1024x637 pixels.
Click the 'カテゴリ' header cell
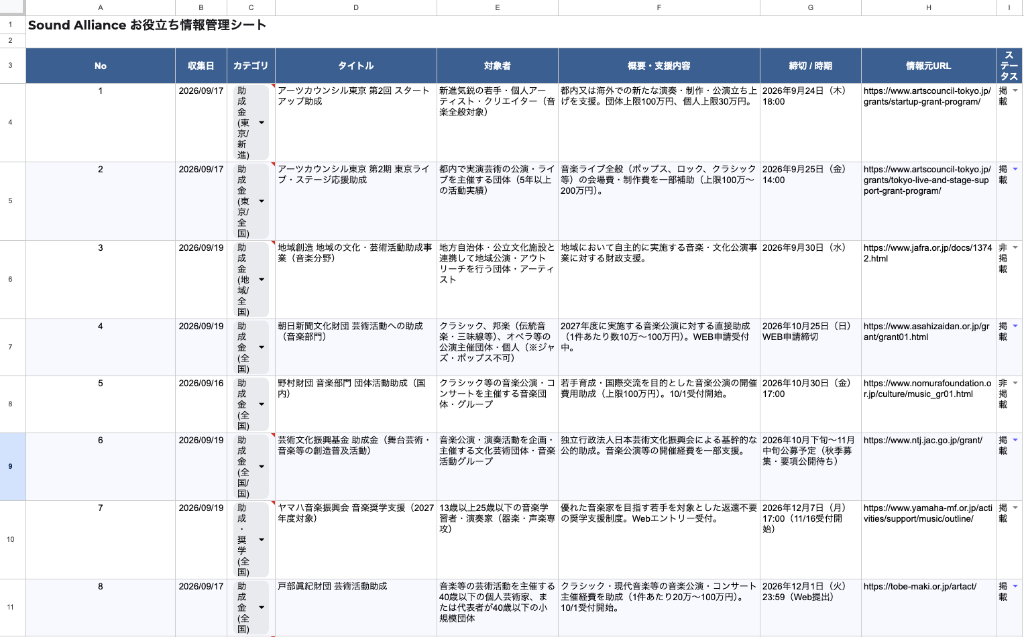coord(251,65)
